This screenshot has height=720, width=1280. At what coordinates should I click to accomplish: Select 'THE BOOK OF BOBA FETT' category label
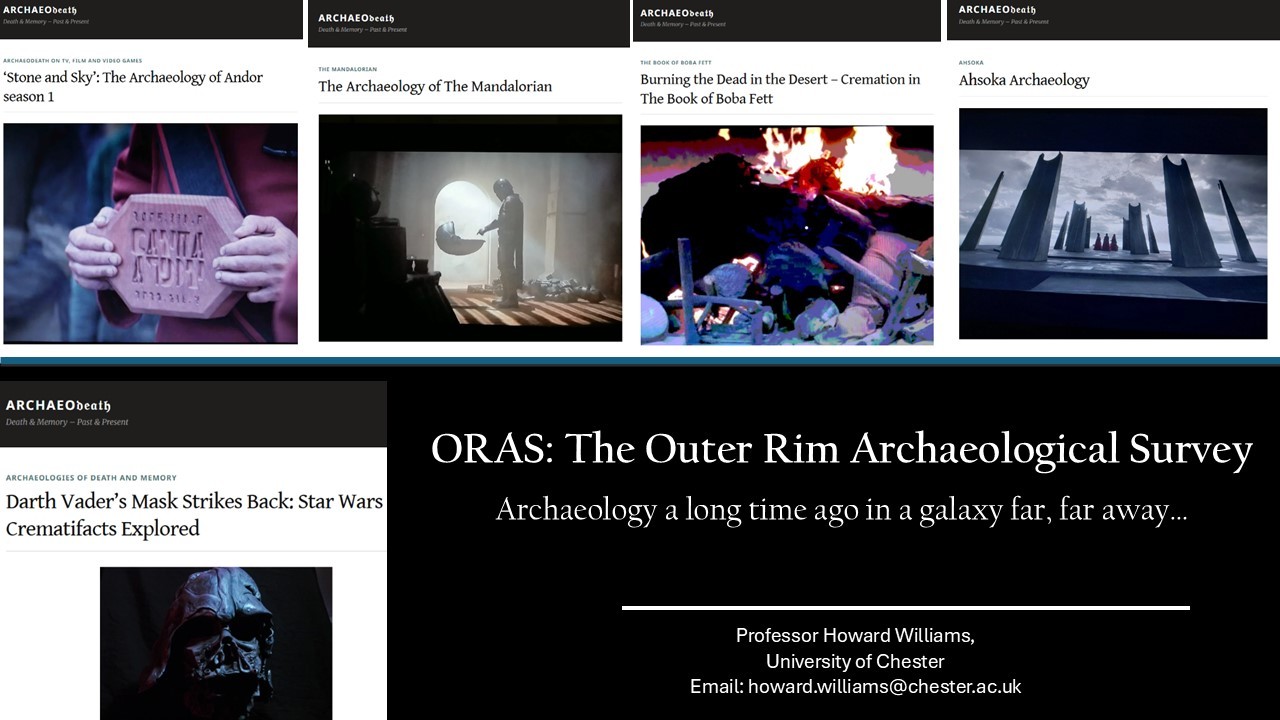pos(675,62)
